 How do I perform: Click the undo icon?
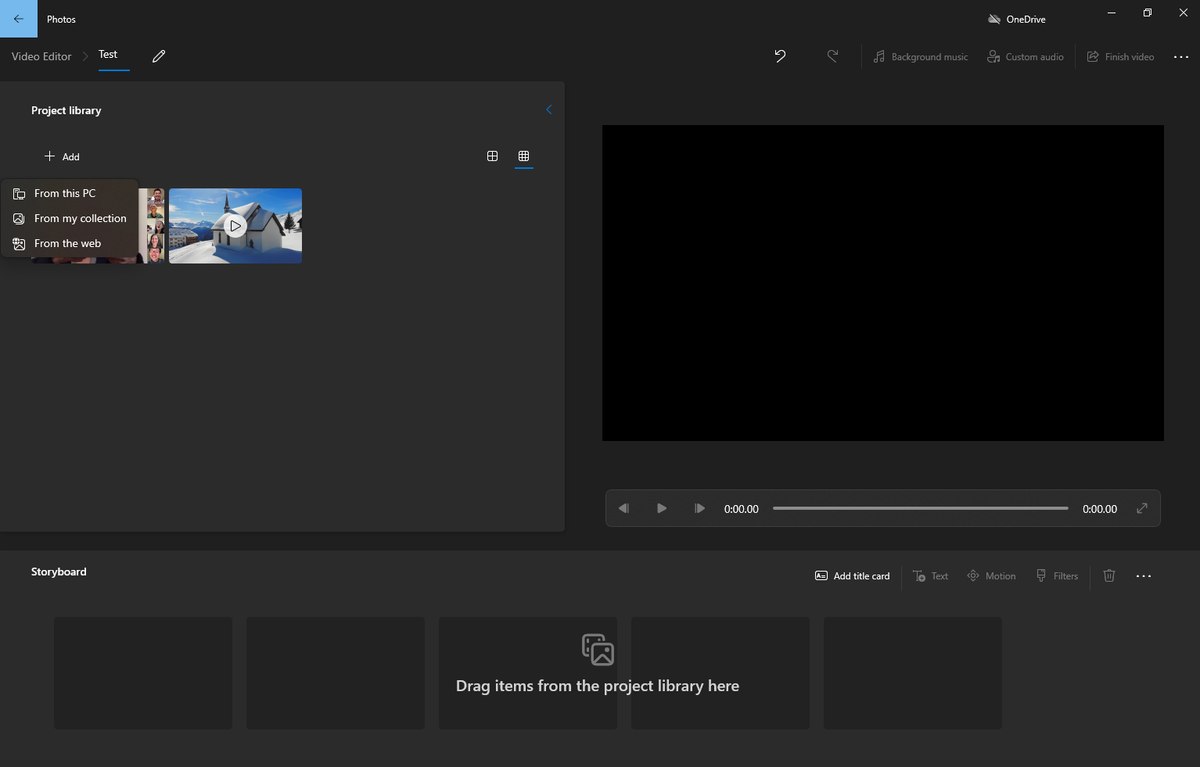tap(780, 57)
